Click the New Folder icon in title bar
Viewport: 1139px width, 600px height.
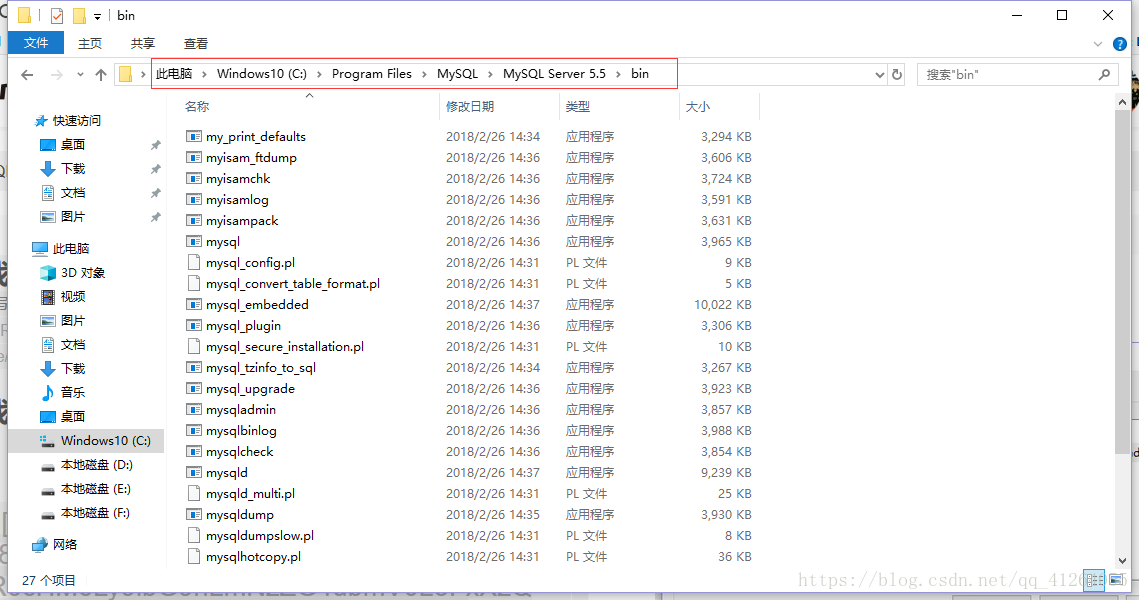pyautogui.click(x=79, y=15)
